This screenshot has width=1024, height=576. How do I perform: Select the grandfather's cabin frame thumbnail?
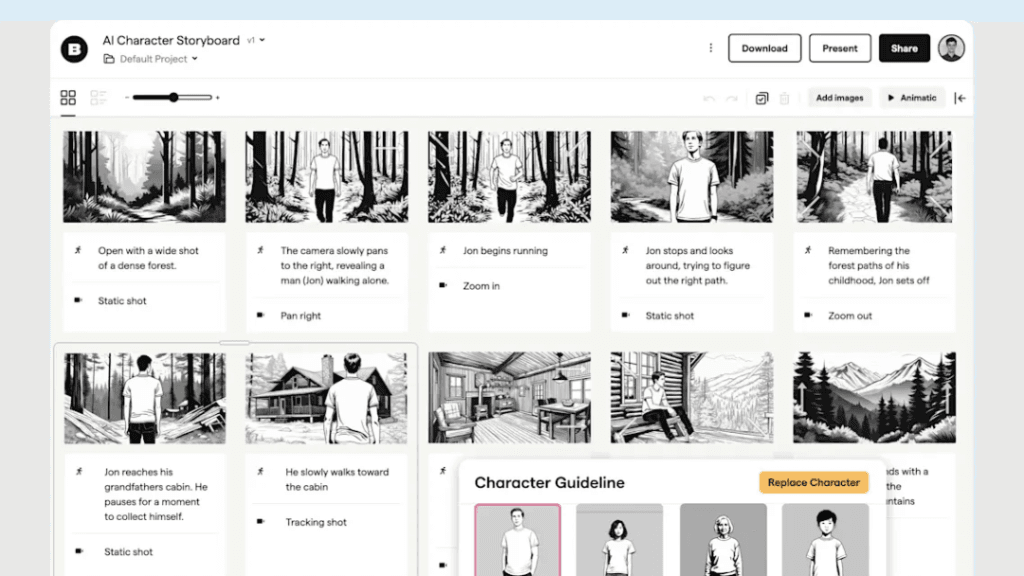(145, 398)
